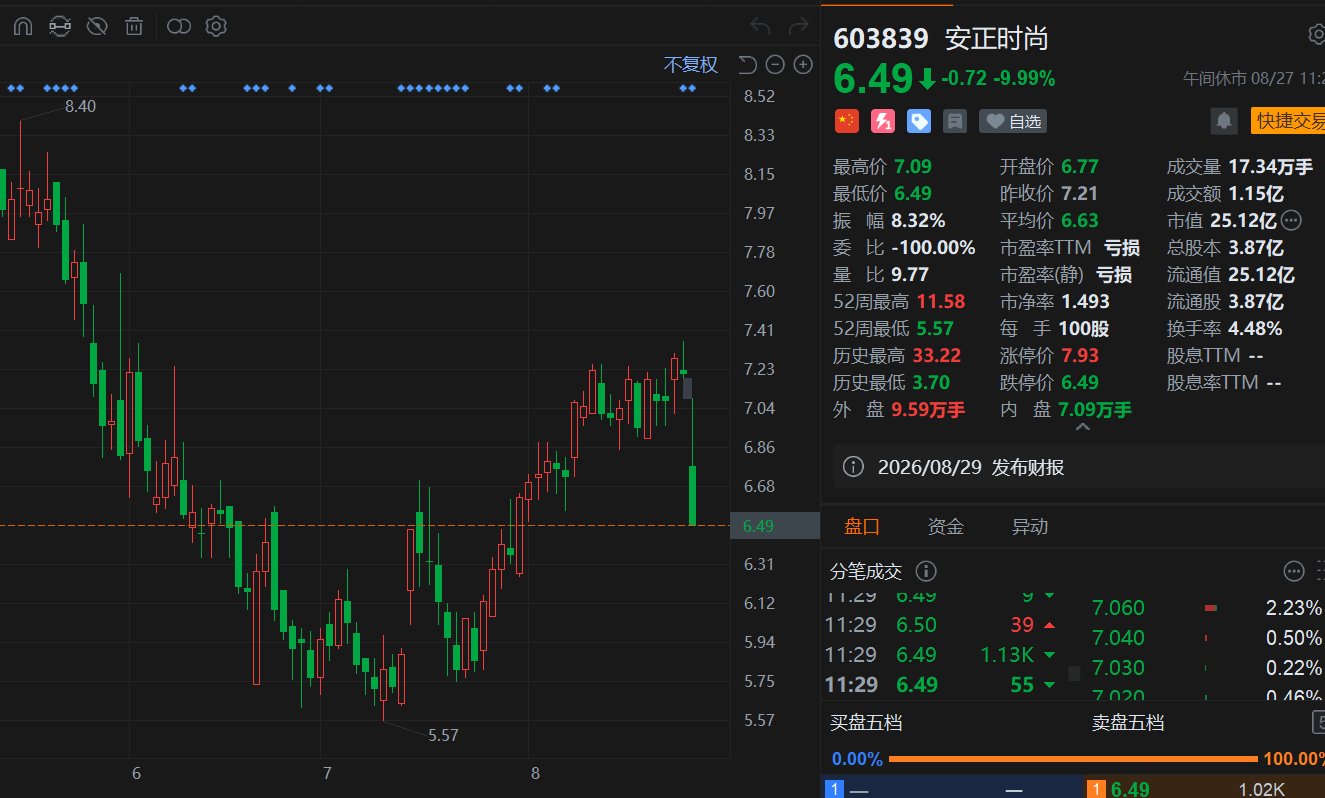Click the stock code 603839
This screenshot has width=1325, height=798.
[x=881, y=38]
